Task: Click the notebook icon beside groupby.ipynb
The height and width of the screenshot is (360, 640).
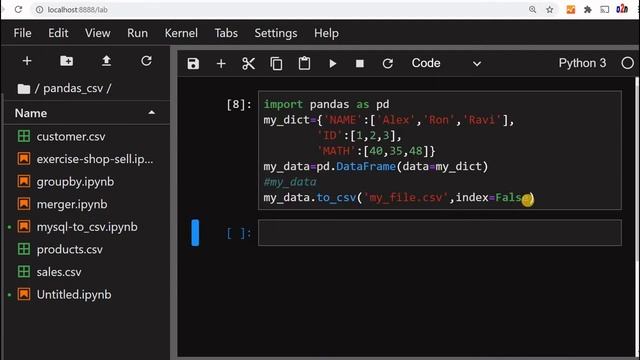Action: pos(24,182)
